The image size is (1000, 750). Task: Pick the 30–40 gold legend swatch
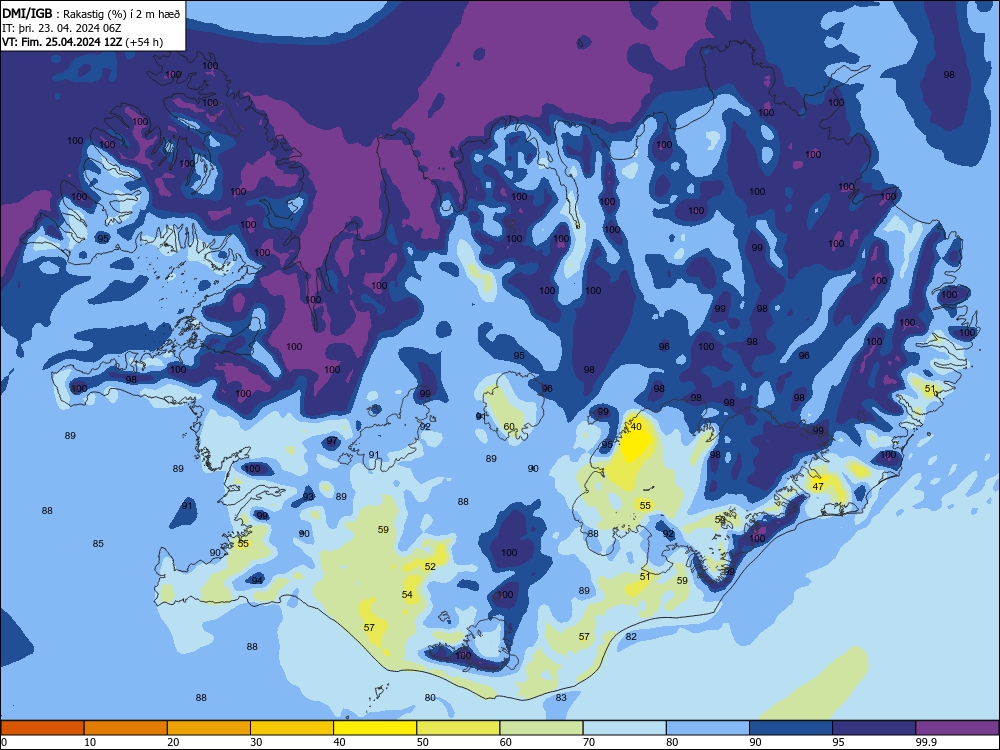[292, 728]
